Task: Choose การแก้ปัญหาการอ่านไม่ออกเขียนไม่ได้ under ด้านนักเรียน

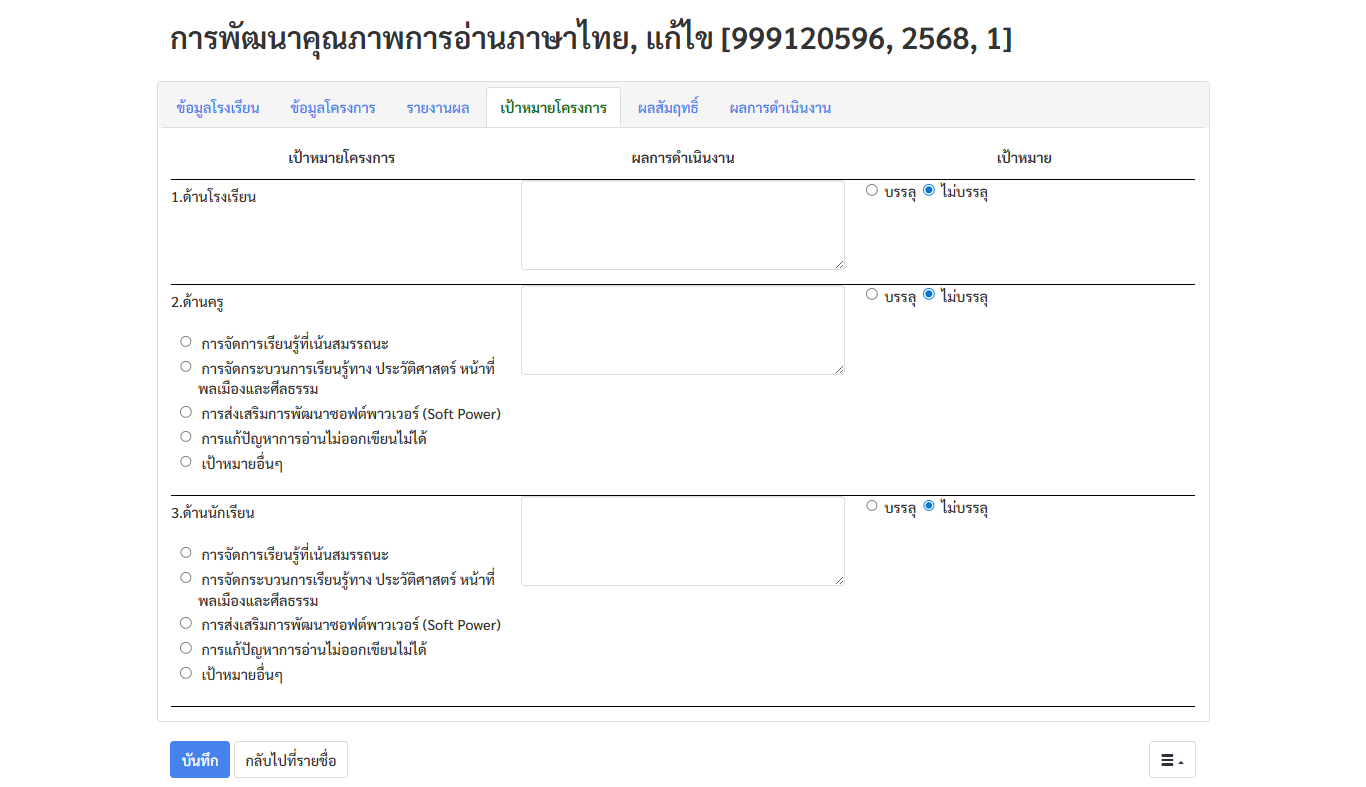Action: pos(186,648)
